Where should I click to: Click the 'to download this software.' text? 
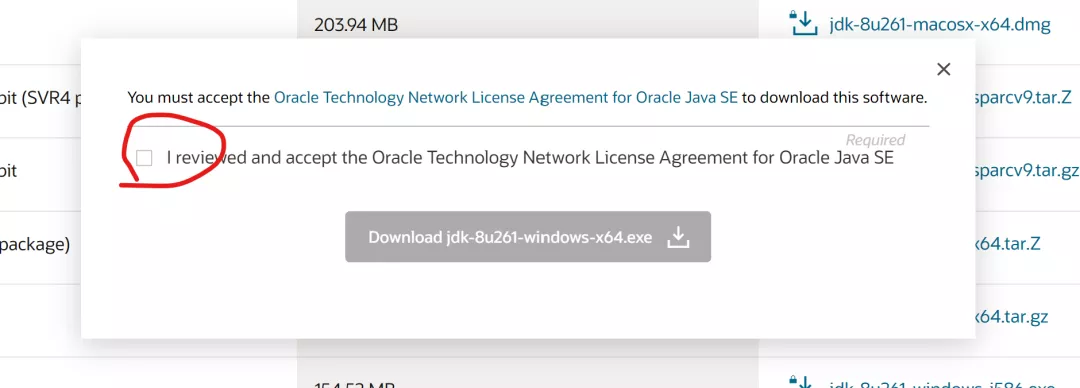tap(835, 98)
